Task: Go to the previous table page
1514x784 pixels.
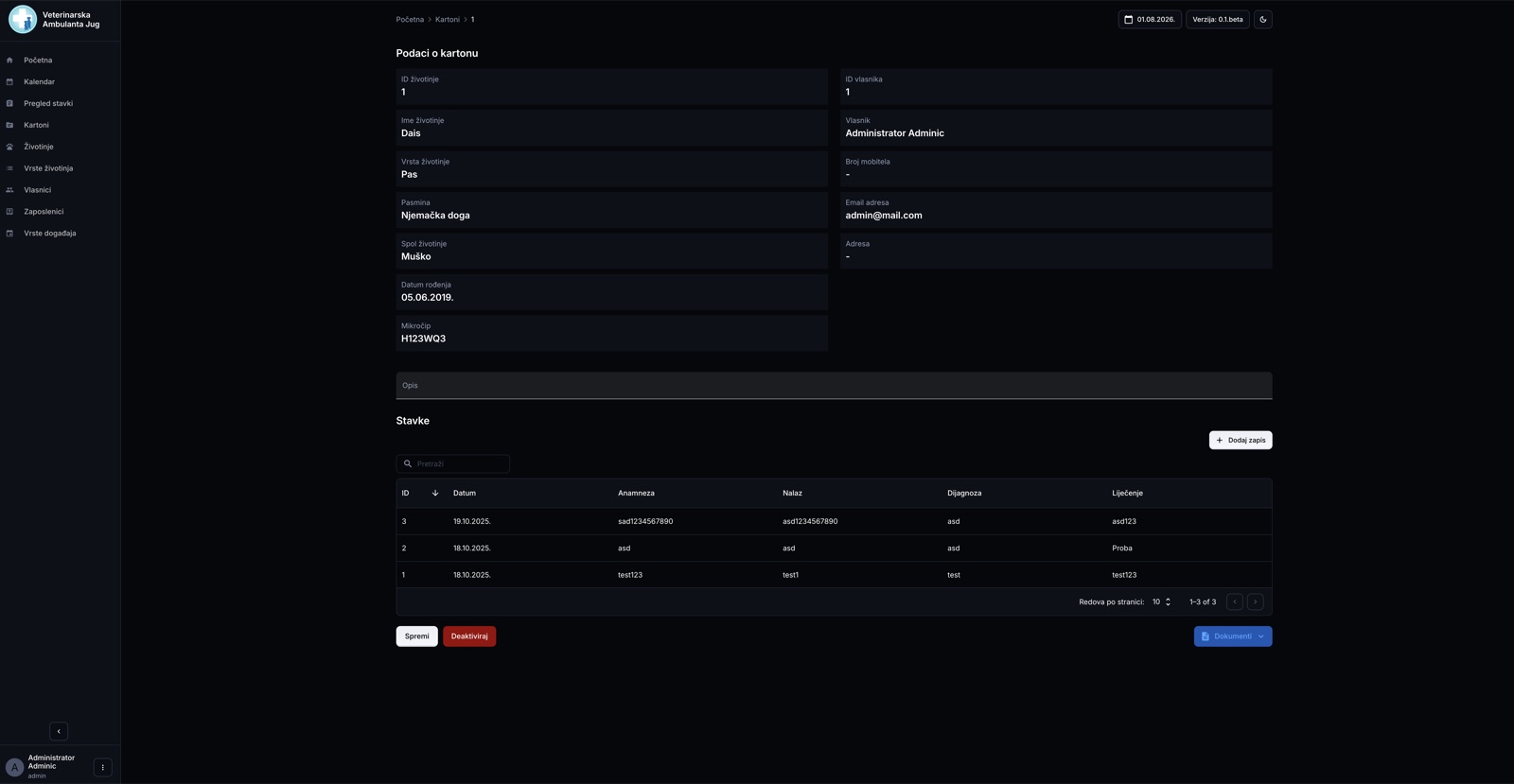Action: [1235, 601]
